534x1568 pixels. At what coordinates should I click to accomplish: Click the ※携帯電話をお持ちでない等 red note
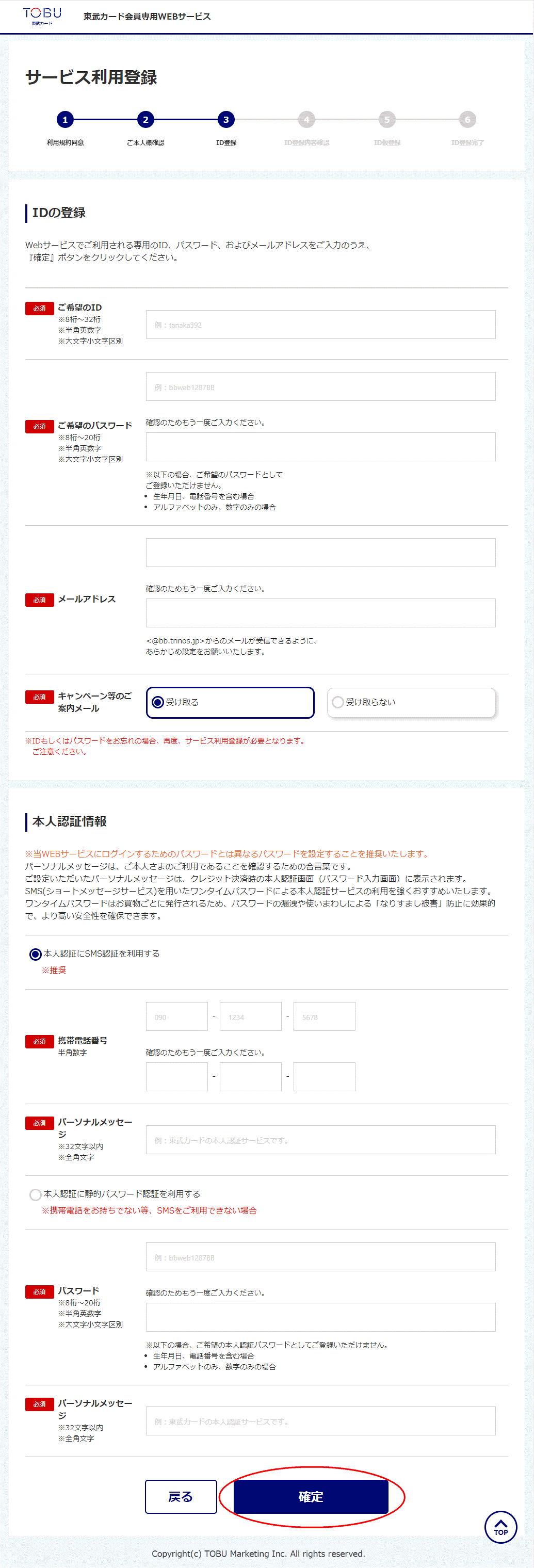(x=149, y=1210)
